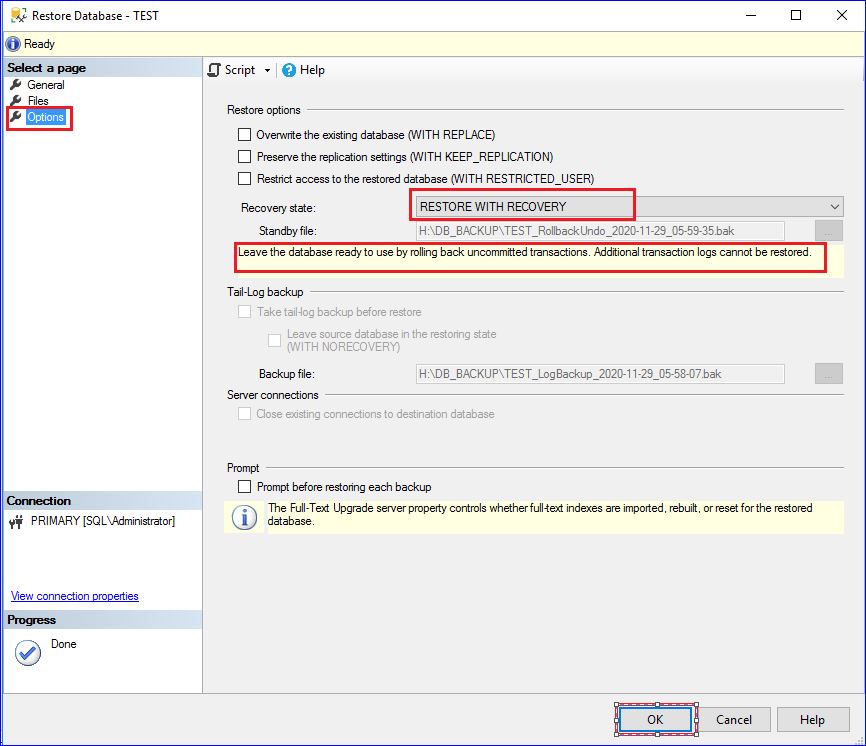This screenshot has height=746, width=866.
Task: Select the General page
Action: (45, 85)
